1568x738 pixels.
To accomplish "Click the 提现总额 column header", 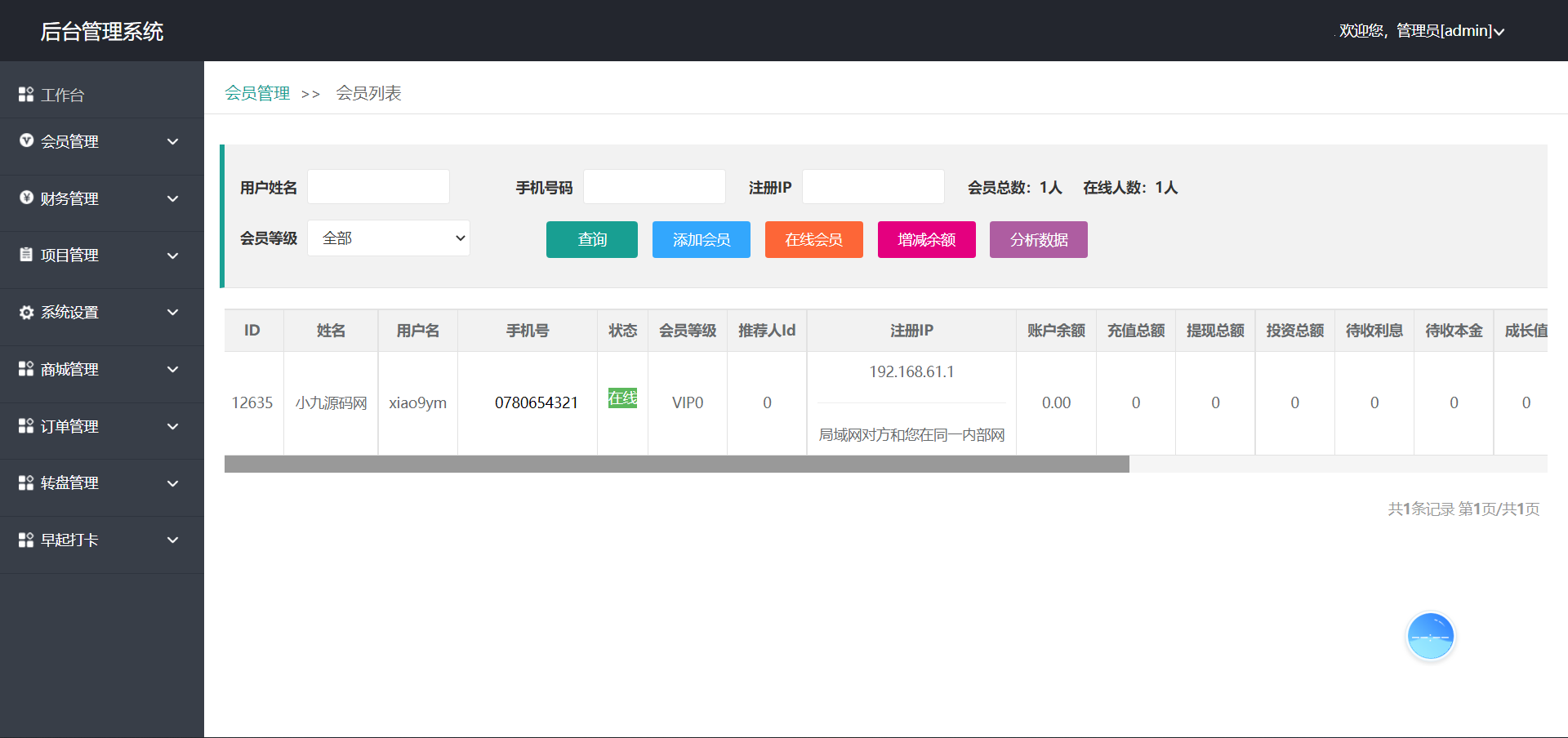I will [1215, 331].
